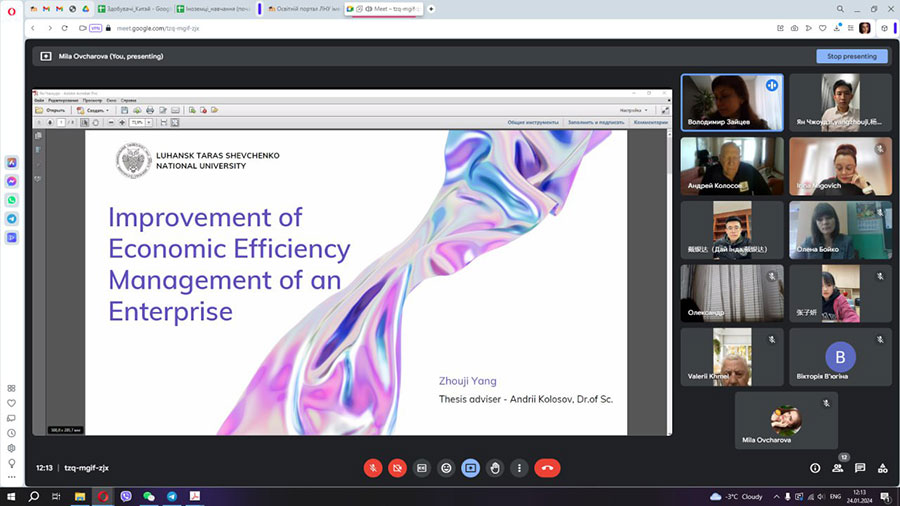The width and height of the screenshot is (900, 506).
Task: Switch to the Освітній портал ЛНУ tab
Action: (x=299, y=8)
